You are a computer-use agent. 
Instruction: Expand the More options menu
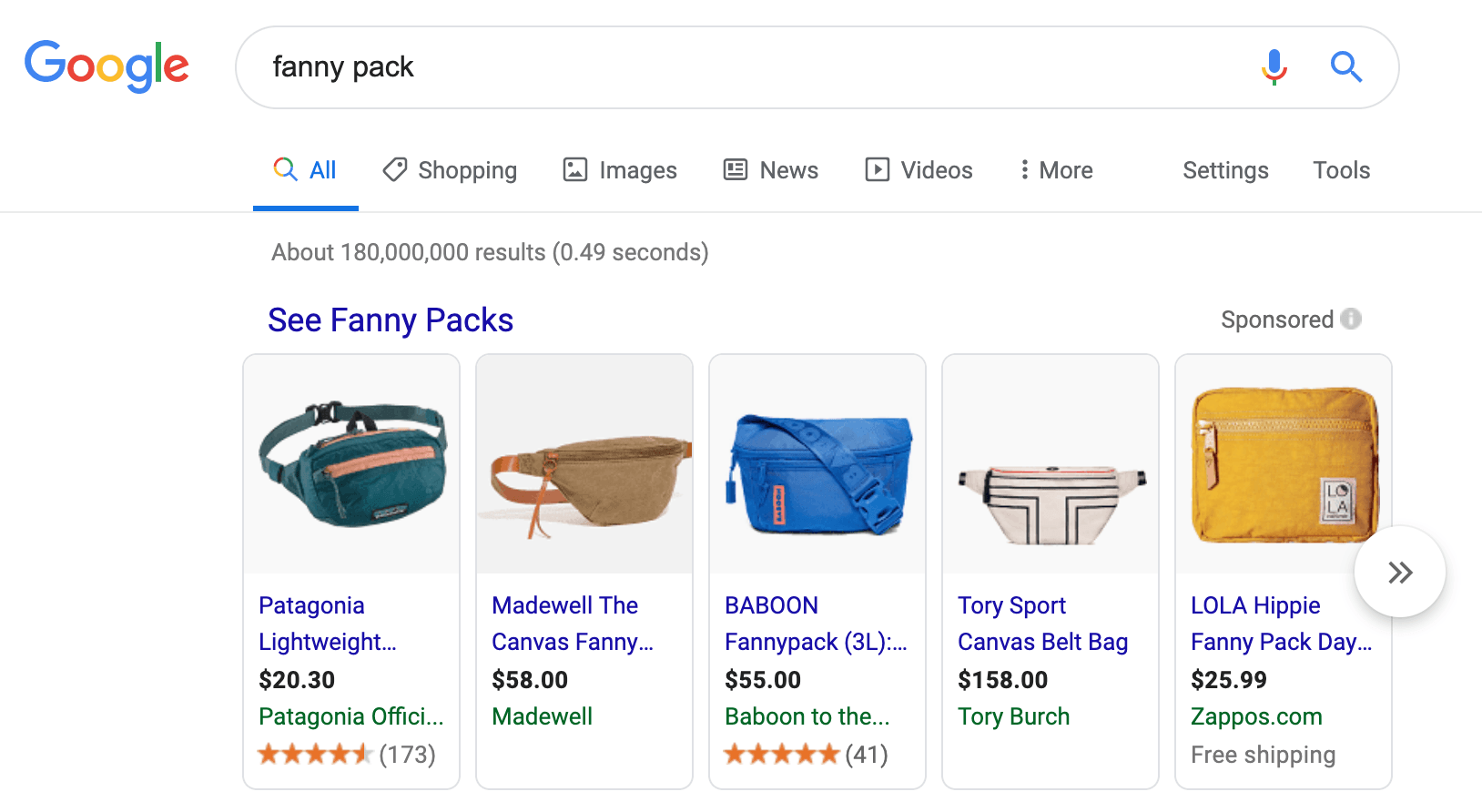point(1056,170)
